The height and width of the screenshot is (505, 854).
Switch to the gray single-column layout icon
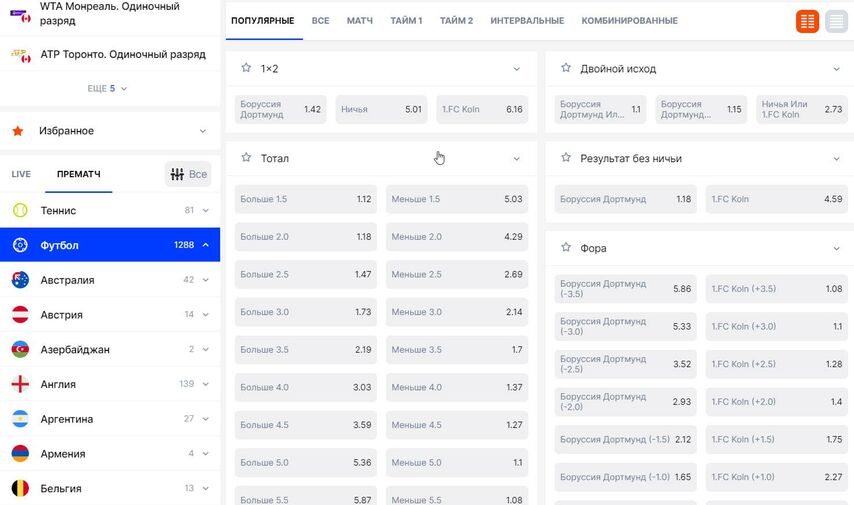837,21
